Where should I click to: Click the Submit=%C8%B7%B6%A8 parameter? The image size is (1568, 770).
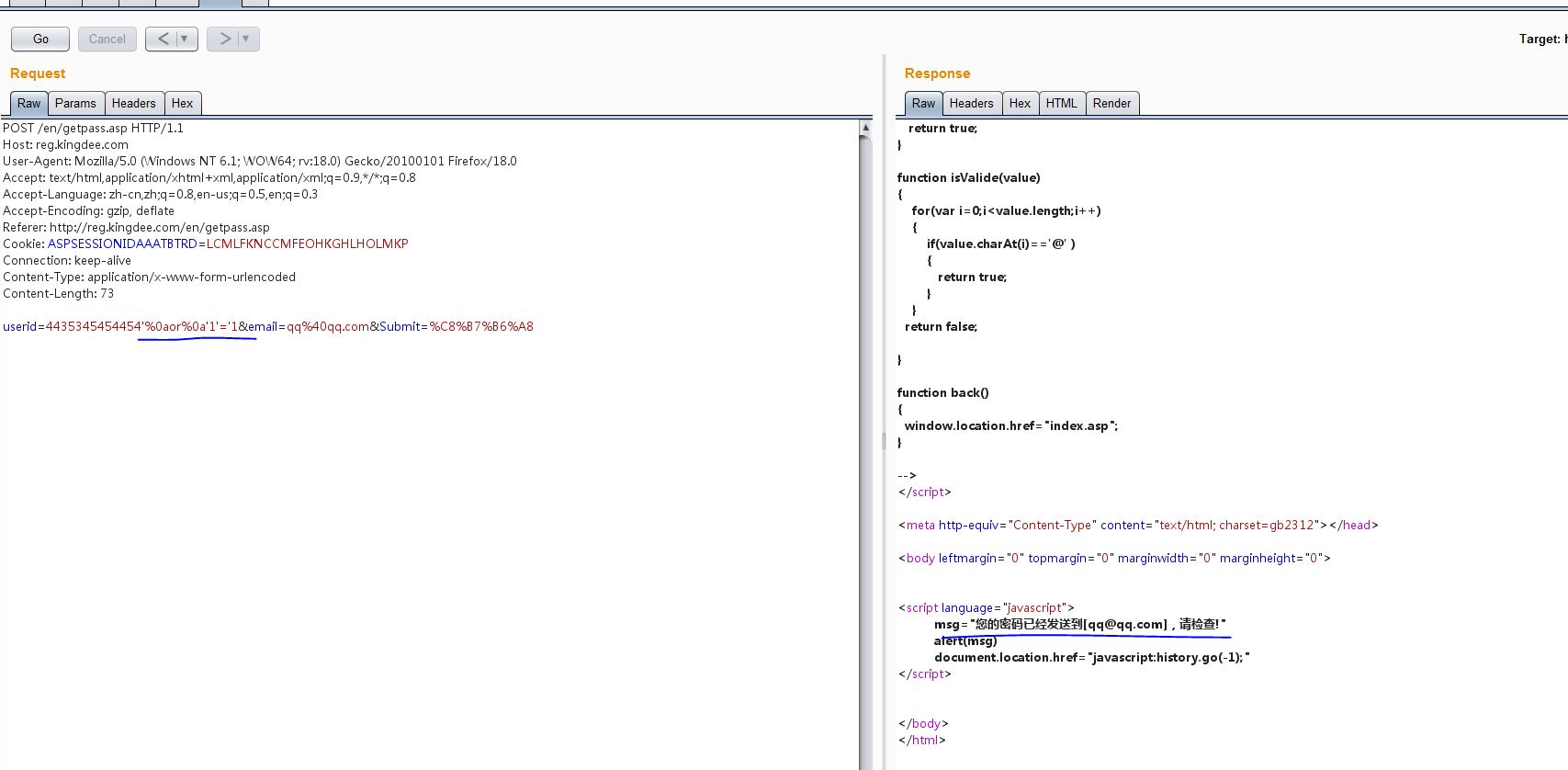click(x=457, y=327)
